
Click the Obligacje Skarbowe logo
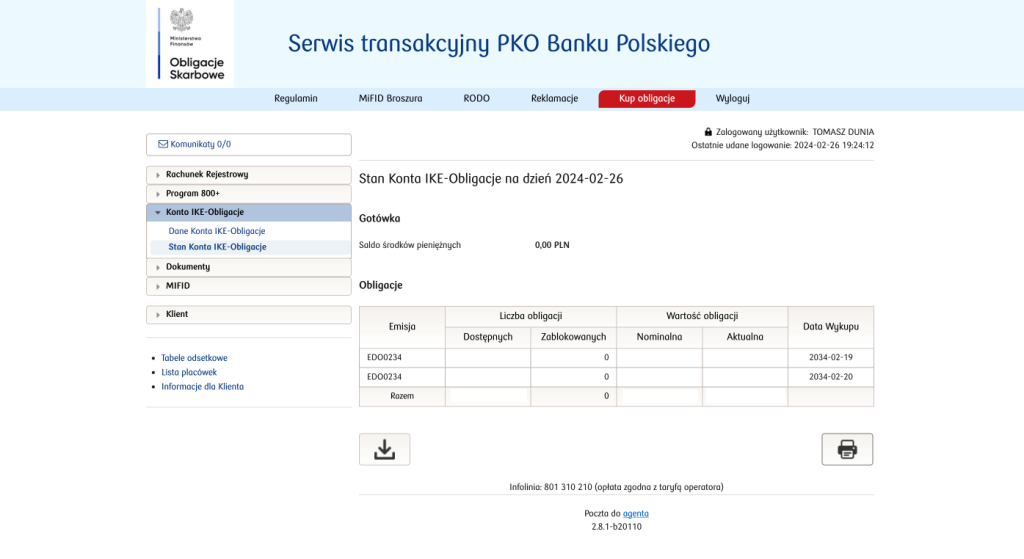190,45
